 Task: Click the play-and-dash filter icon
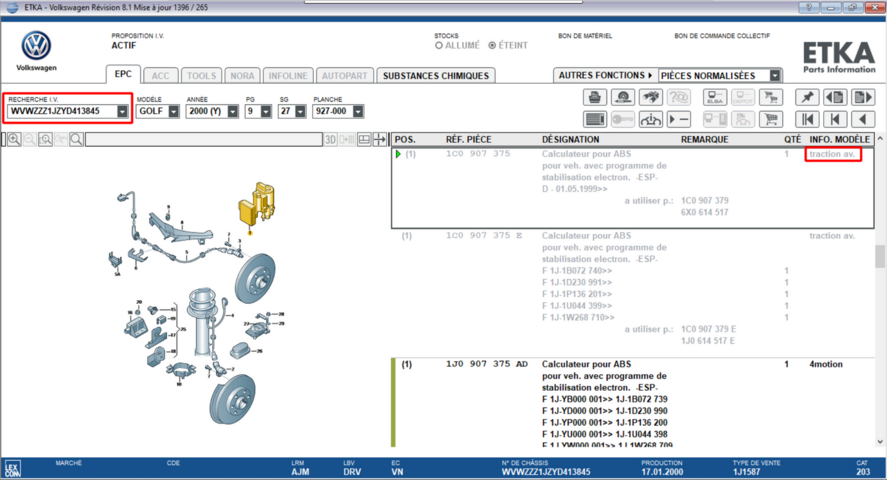tap(678, 119)
